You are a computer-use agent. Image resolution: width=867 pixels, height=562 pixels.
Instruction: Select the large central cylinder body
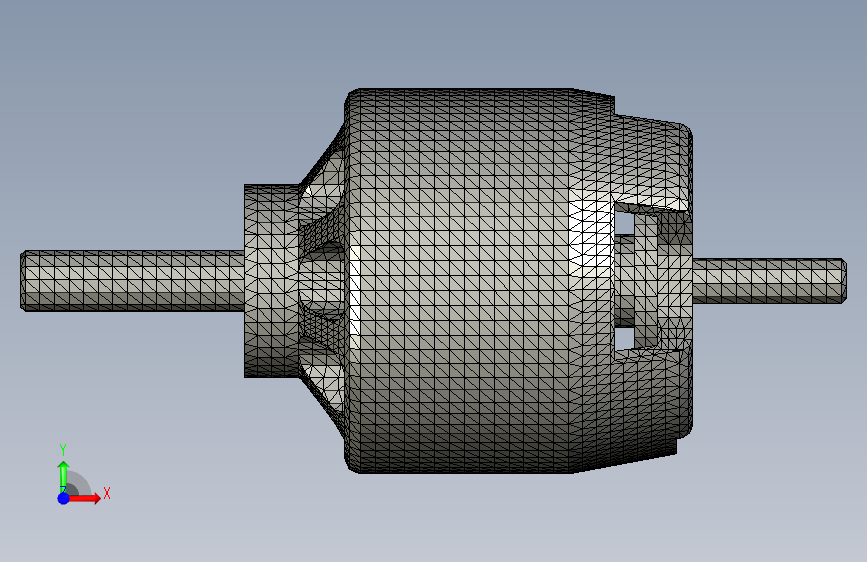click(462, 280)
